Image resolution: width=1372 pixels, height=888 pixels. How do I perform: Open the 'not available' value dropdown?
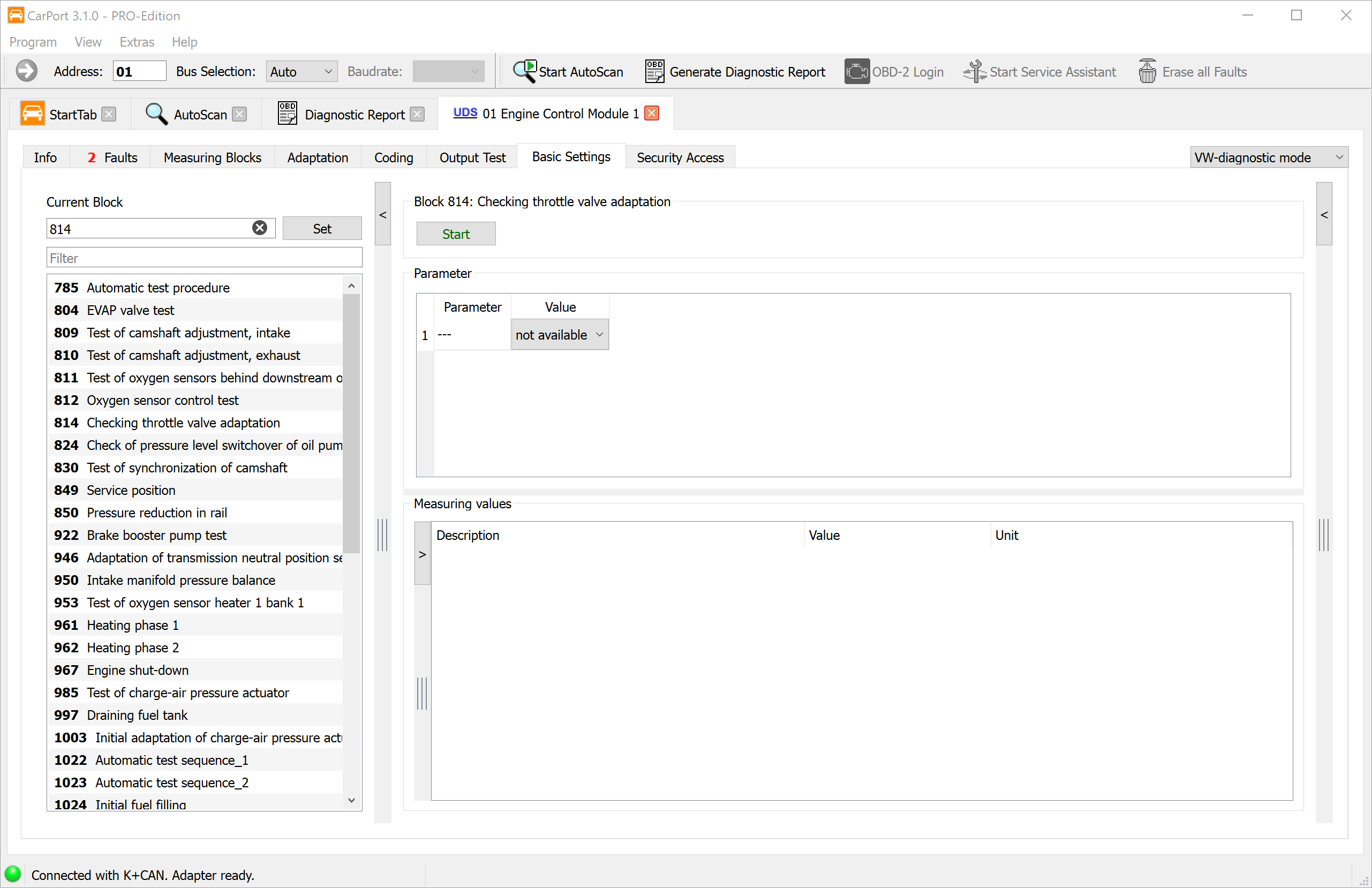559,335
